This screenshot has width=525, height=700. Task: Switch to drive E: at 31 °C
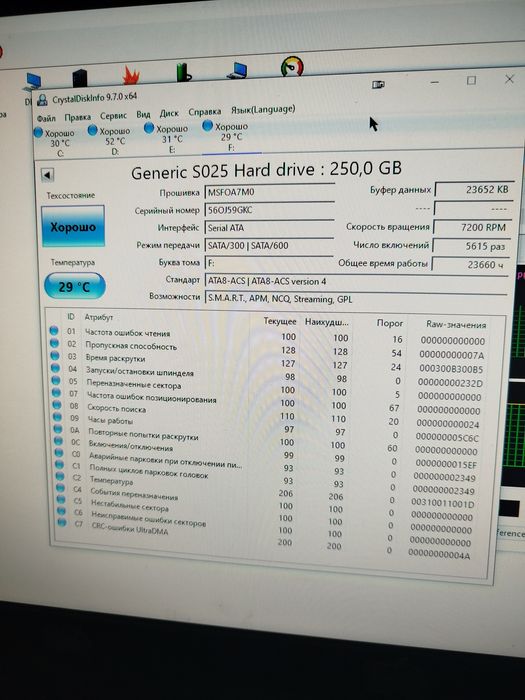pos(167,138)
